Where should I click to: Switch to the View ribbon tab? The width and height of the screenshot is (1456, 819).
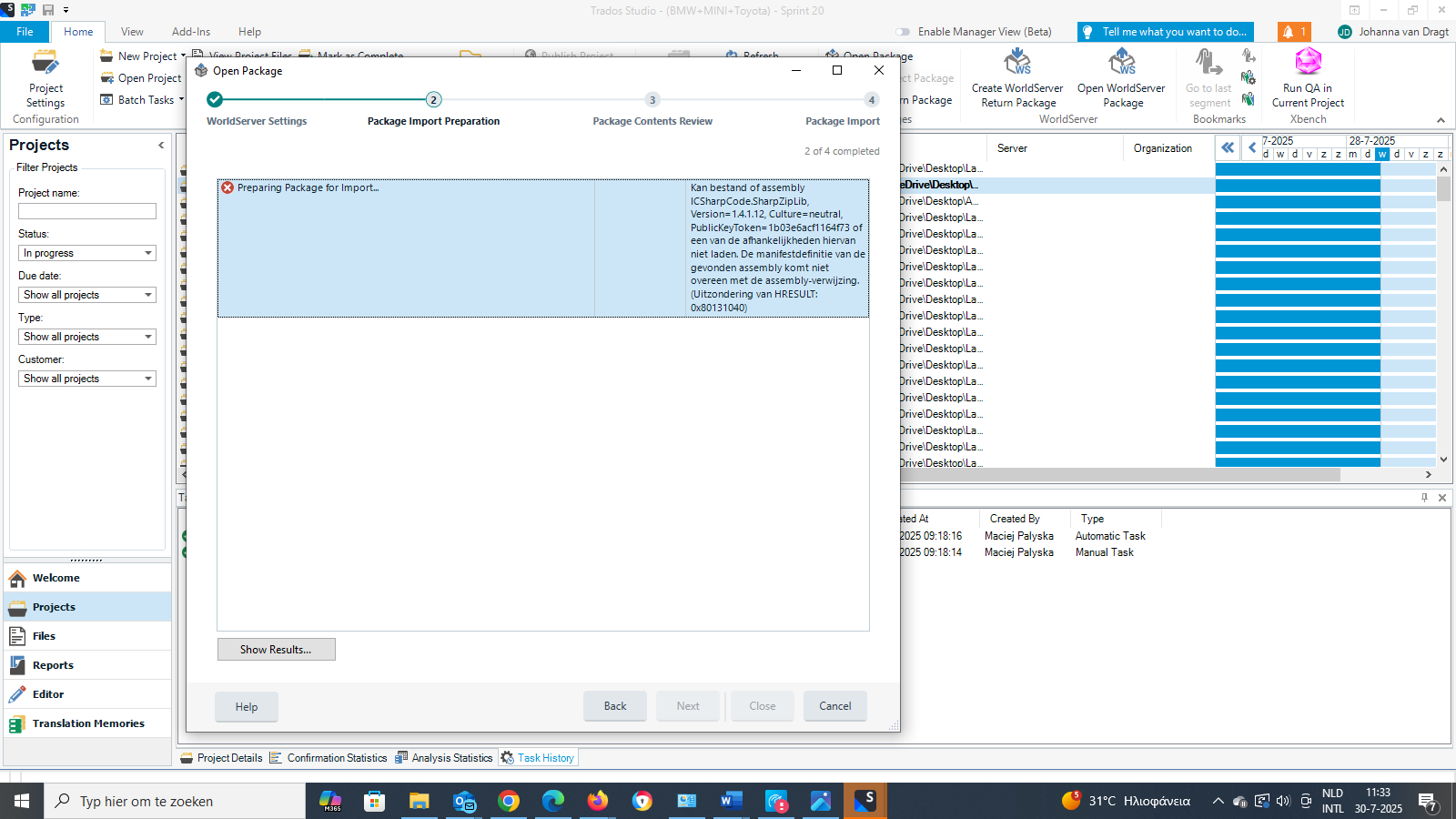[132, 32]
